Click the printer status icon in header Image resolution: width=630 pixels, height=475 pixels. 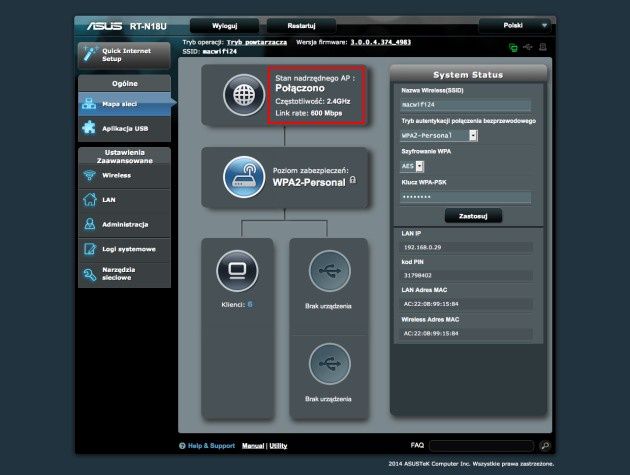pos(542,47)
